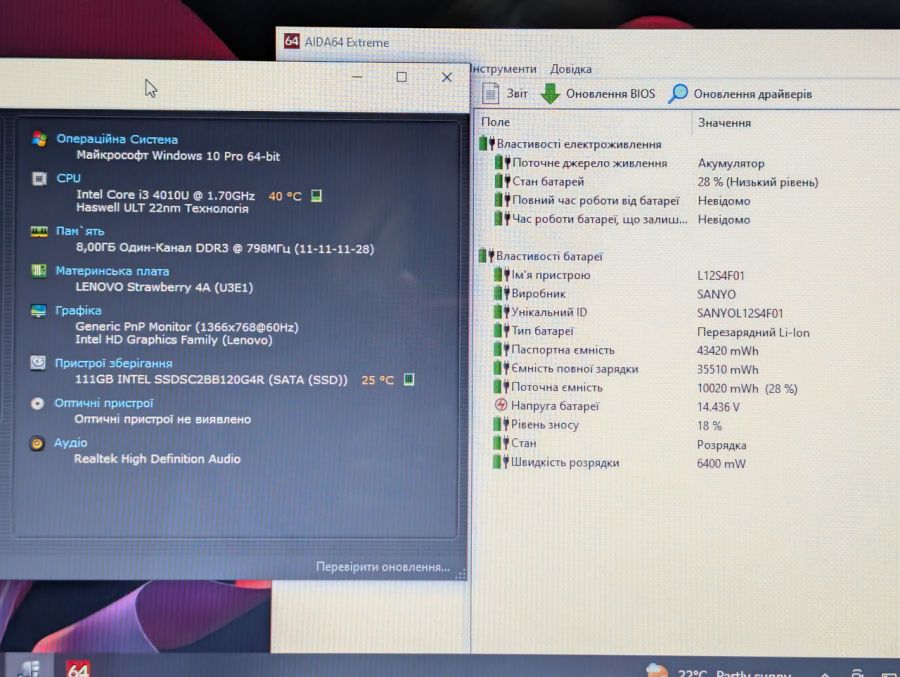Click the RAM module icon beside Пам'ять
900x677 pixels.
tap(39, 231)
